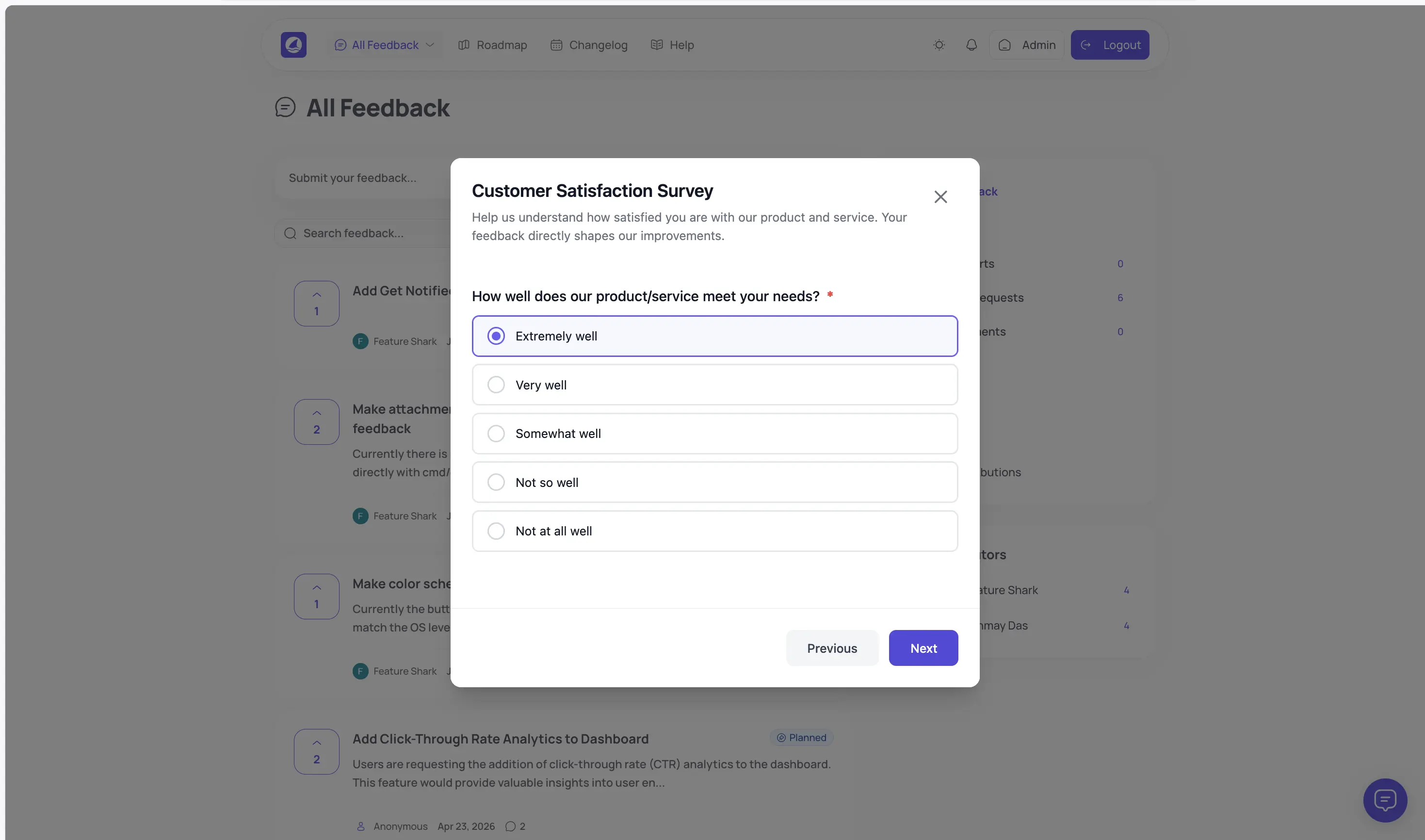Screen dimensions: 1425x840
Task: Open the notifications bell
Action: coord(971,45)
